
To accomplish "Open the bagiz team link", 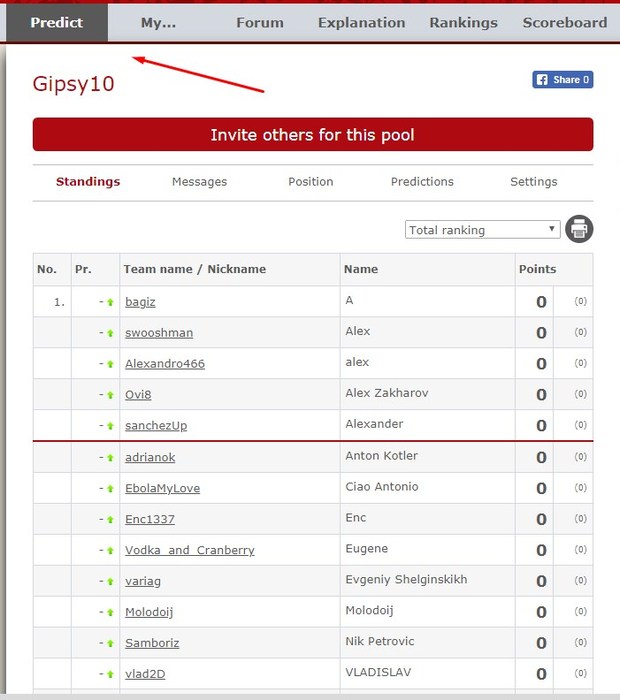I will [140, 302].
